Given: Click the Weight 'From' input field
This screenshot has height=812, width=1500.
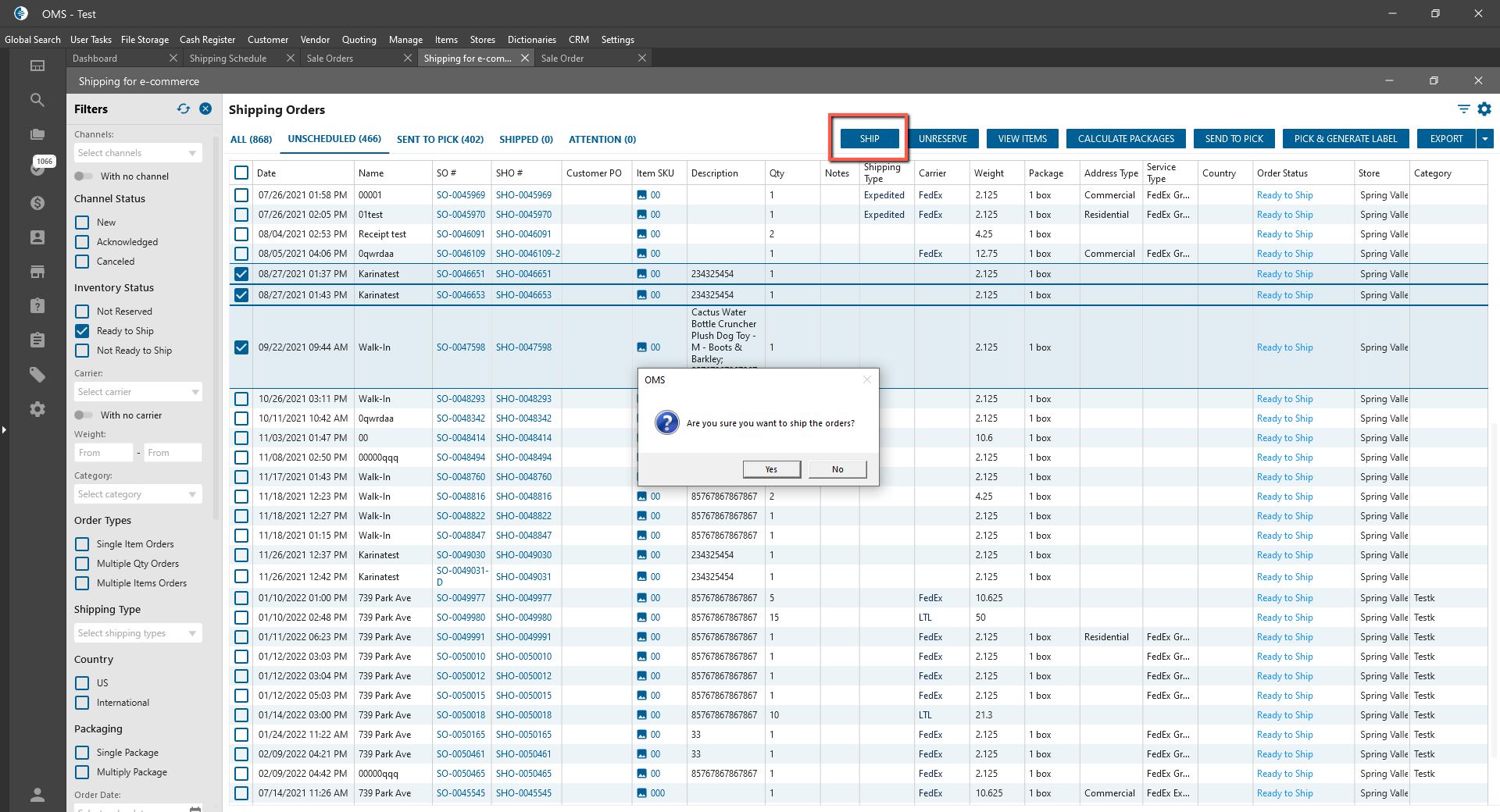Looking at the screenshot, I should pos(104,453).
